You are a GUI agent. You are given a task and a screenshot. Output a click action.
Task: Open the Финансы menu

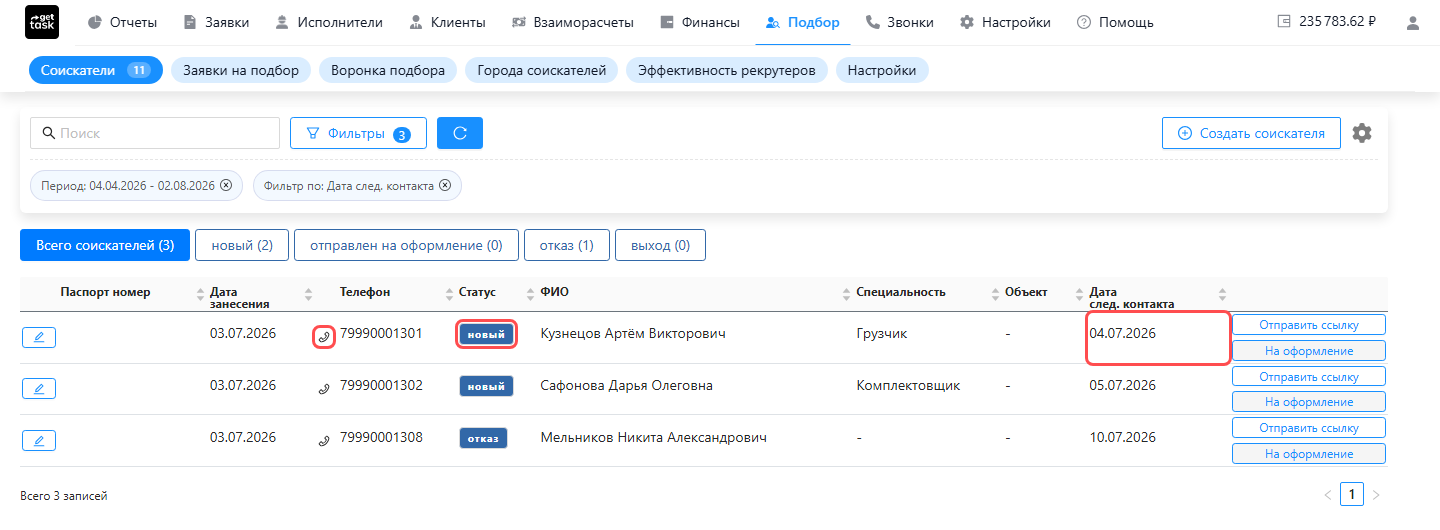pyautogui.click(x=700, y=22)
